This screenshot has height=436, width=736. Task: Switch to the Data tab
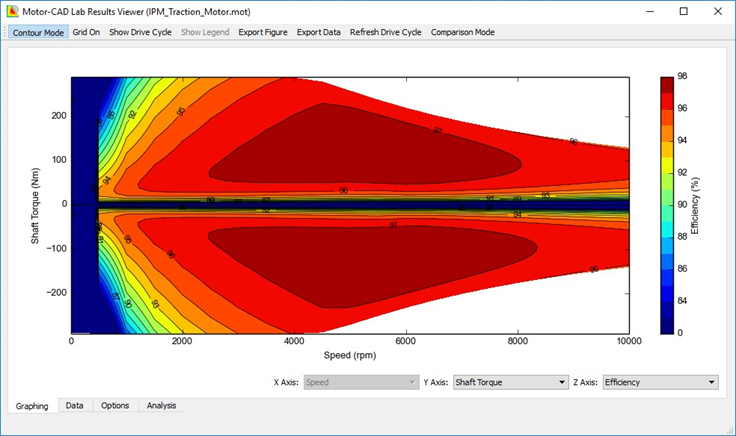click(x=74, y=405)
